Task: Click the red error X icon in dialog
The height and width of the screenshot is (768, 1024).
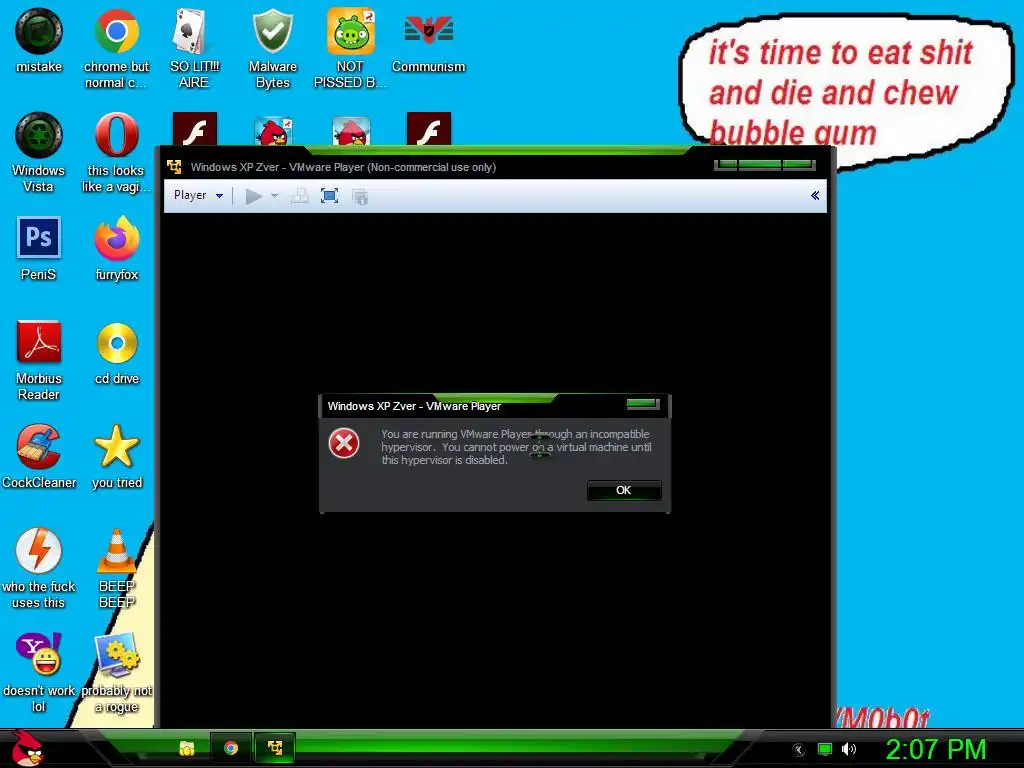Action: tap(344, 444)
